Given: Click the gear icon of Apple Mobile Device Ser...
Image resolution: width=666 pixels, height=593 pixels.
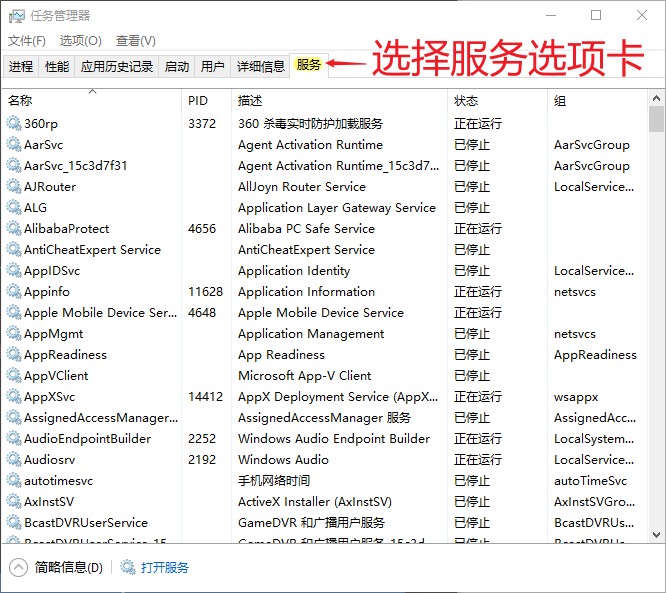Looking at the screenshot, I should (x=14, y=313).
